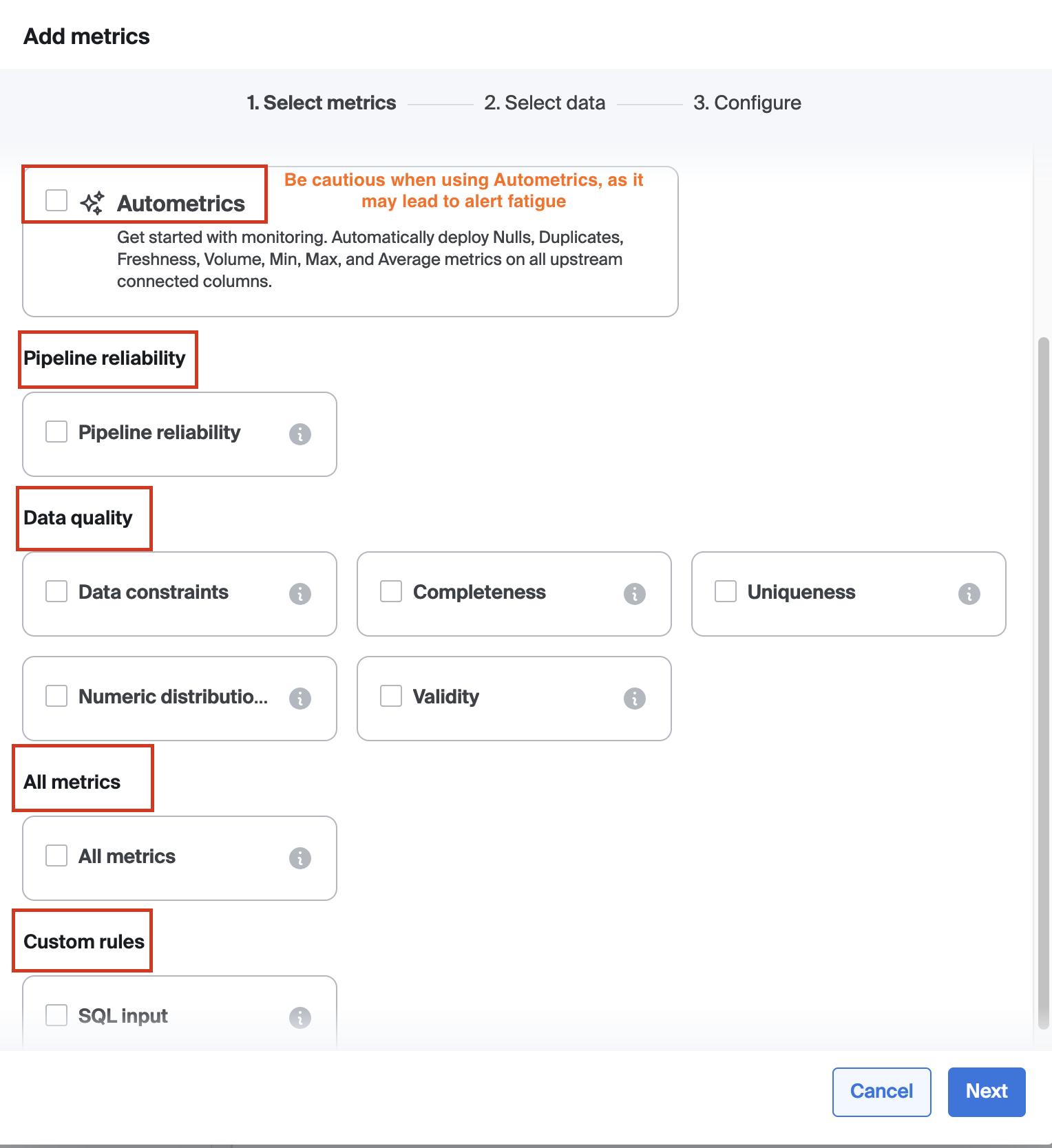The height and width of the screenshot is (1148, 1052).
Task: Cancel adding metrics
Action: 881,1092
